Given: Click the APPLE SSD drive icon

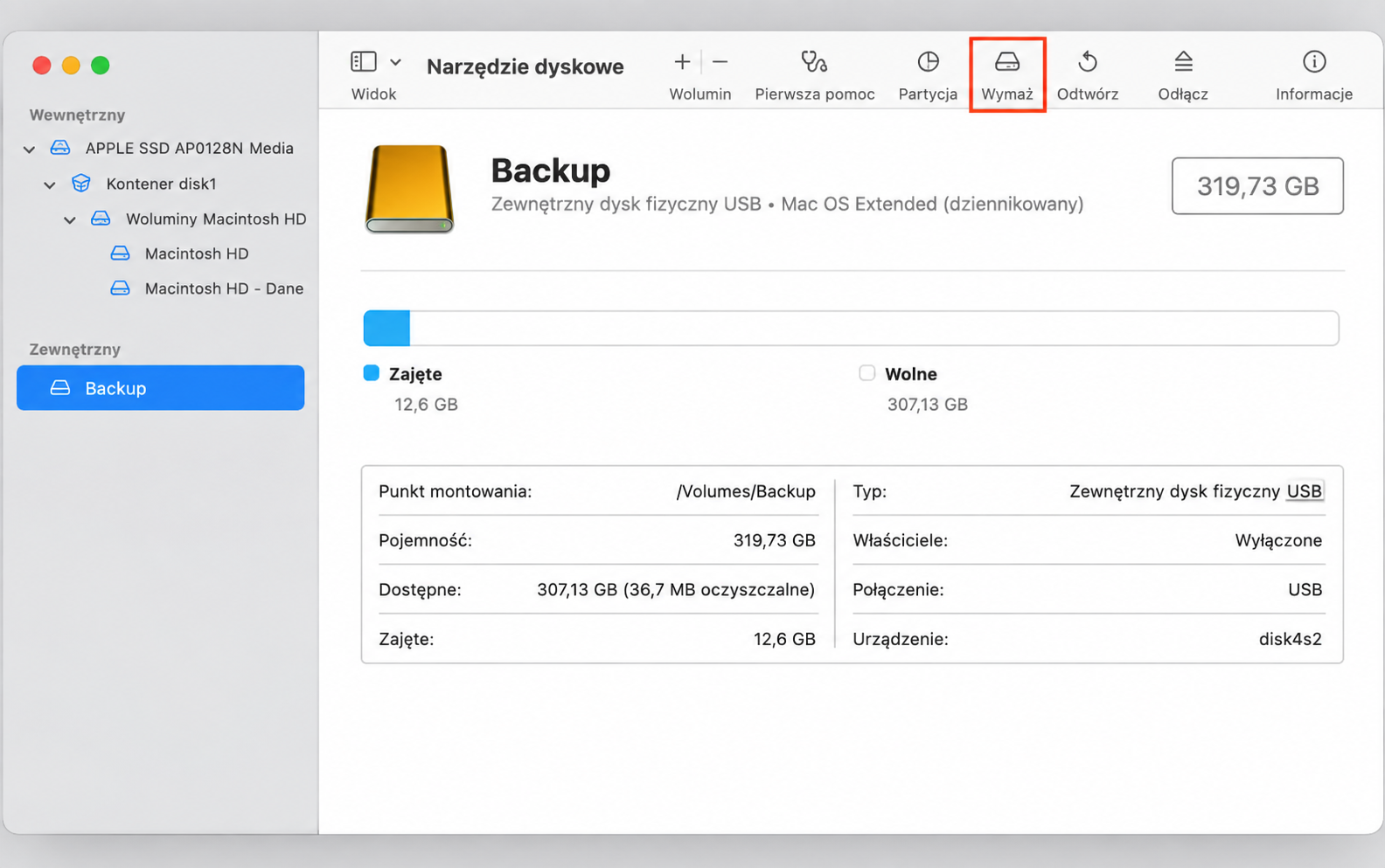Looking at the screenshot, I should tap(60, 148).
